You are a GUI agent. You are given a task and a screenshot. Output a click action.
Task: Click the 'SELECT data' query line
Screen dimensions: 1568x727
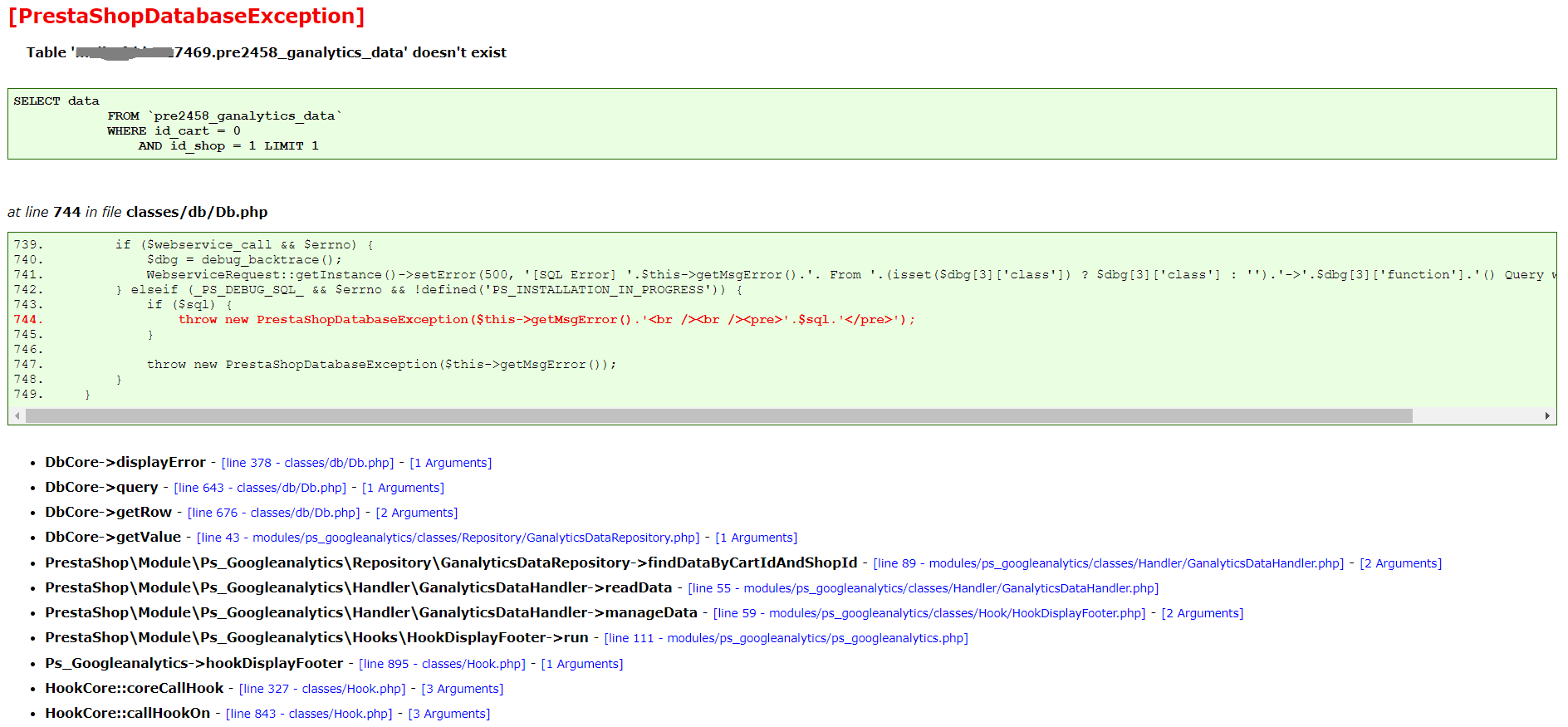[56, 101]
